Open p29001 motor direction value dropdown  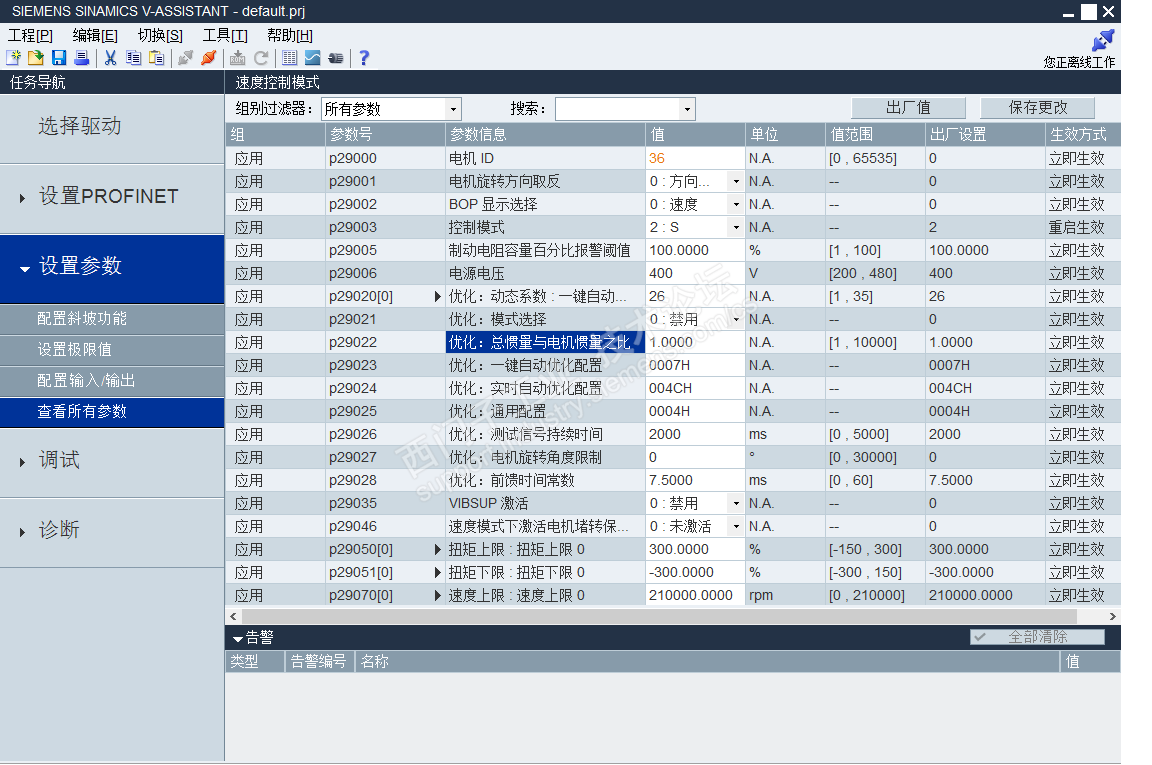click(x=735, y=182)
